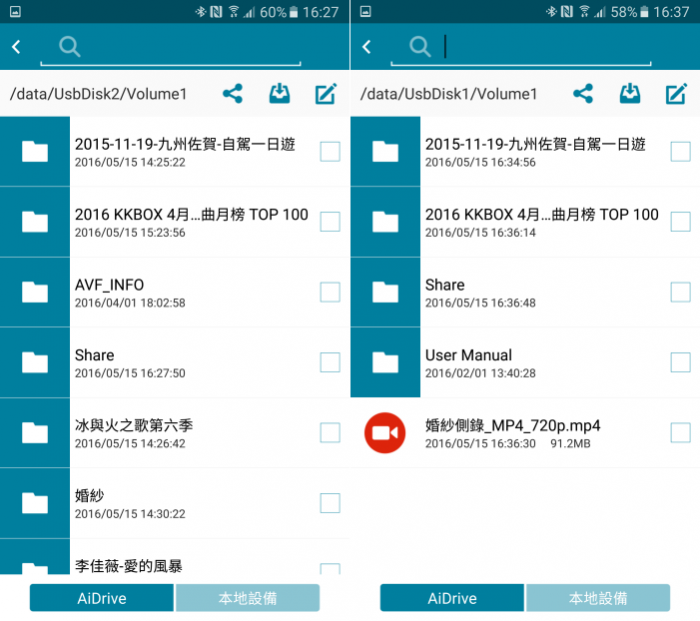Tap the image notification icon in the left status bar
This screenshot has width=700, height=621.
pos(15,12)
